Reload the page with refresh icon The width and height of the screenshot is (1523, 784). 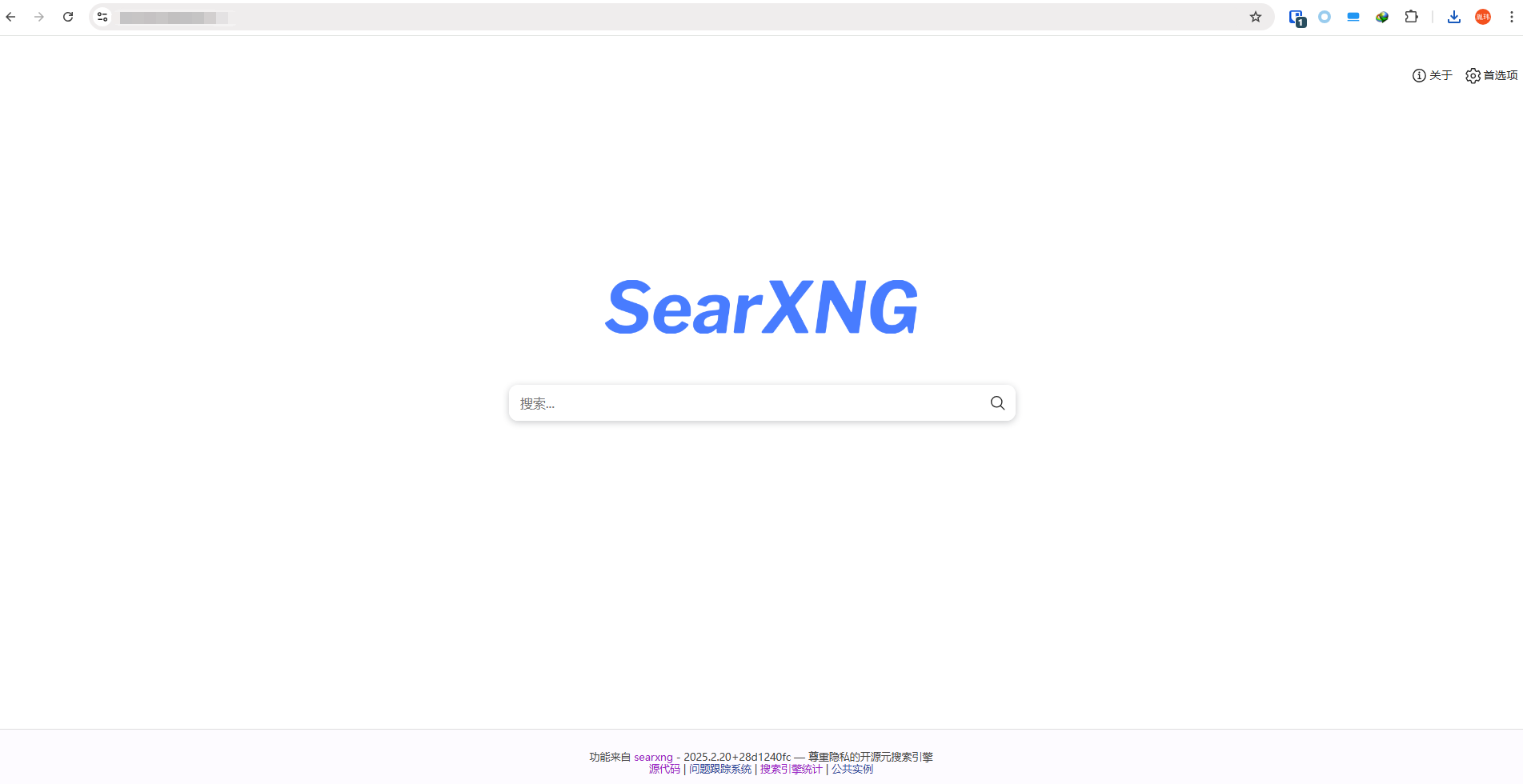(68, 16)
